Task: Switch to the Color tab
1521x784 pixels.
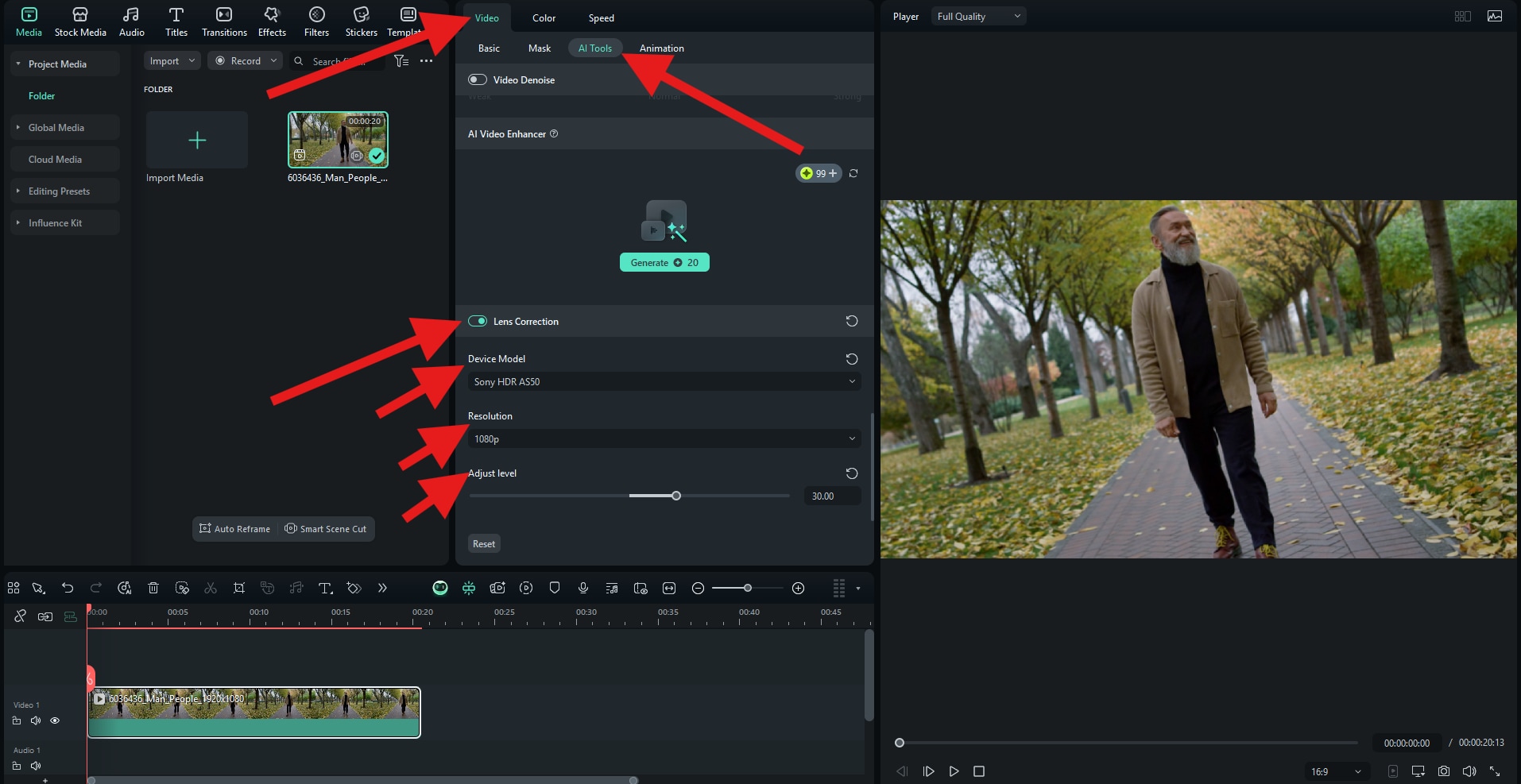Action: [x=544, y=17]
